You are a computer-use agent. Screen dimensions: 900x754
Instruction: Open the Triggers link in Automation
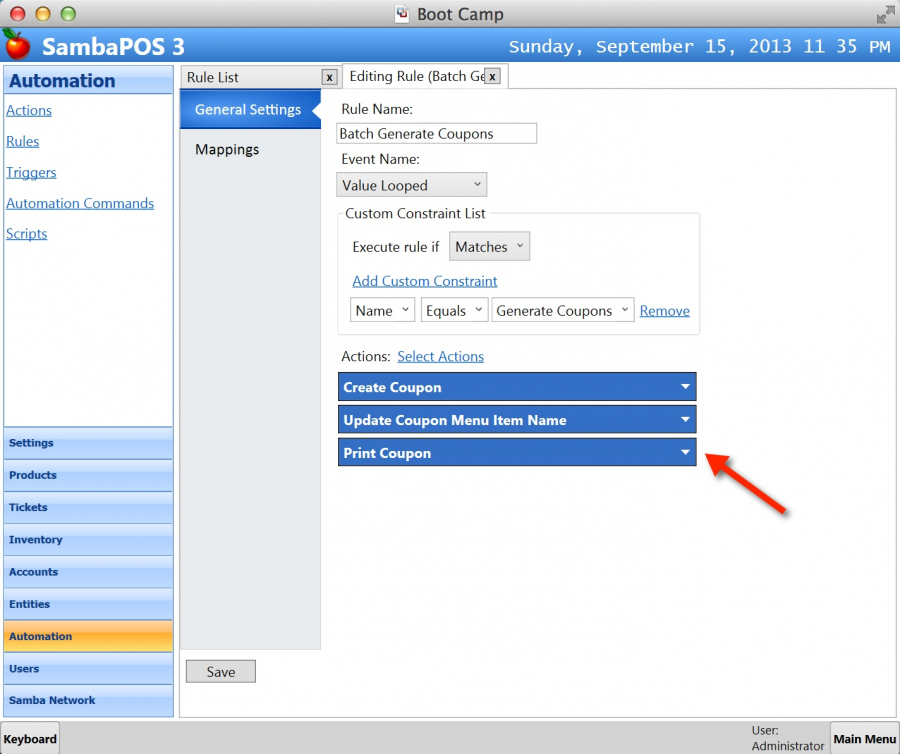pos(31,172)
